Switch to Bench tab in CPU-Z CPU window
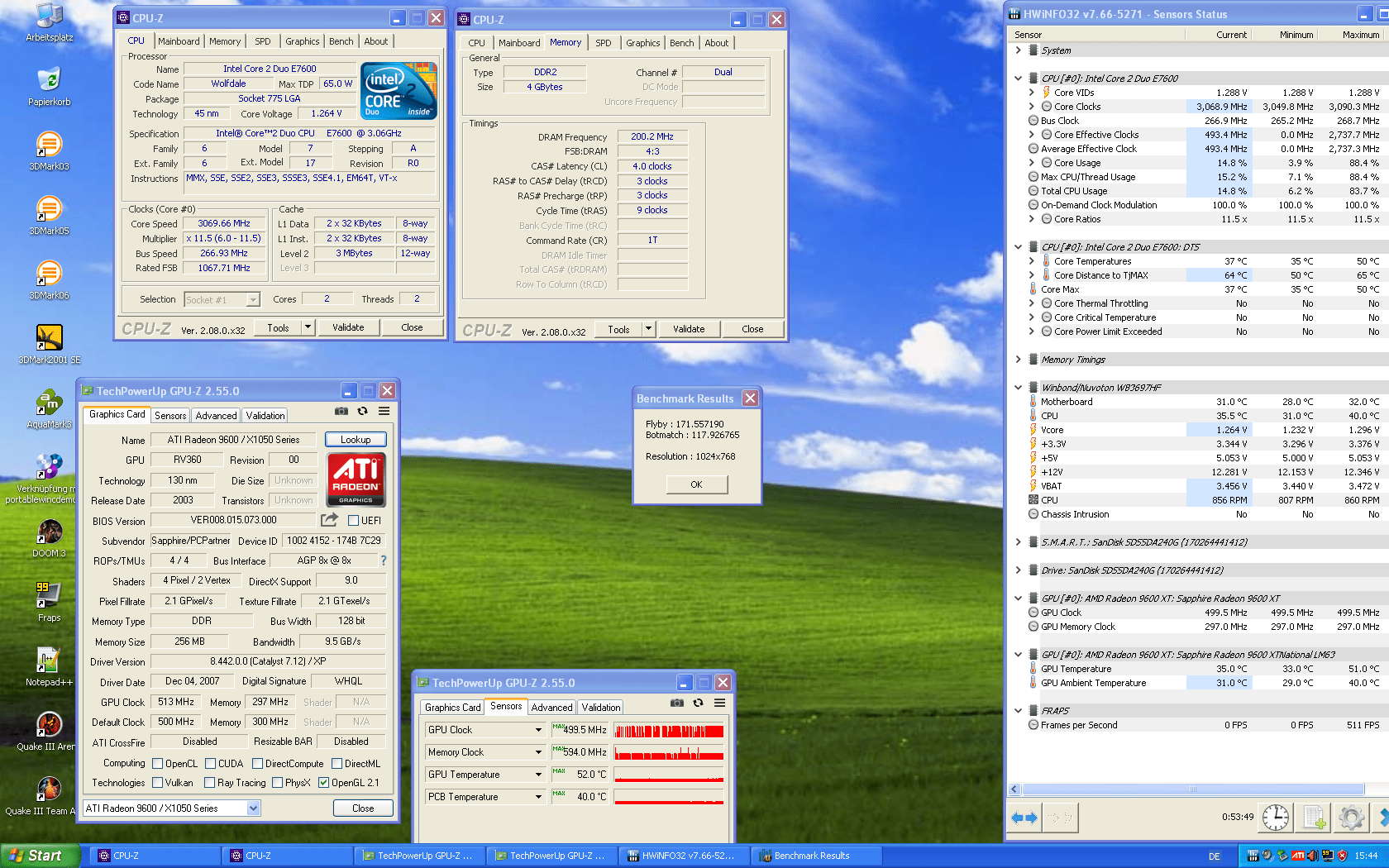The width and height of the screenshot is (1389, 868). pyautogui.click(x=341, y=41)
